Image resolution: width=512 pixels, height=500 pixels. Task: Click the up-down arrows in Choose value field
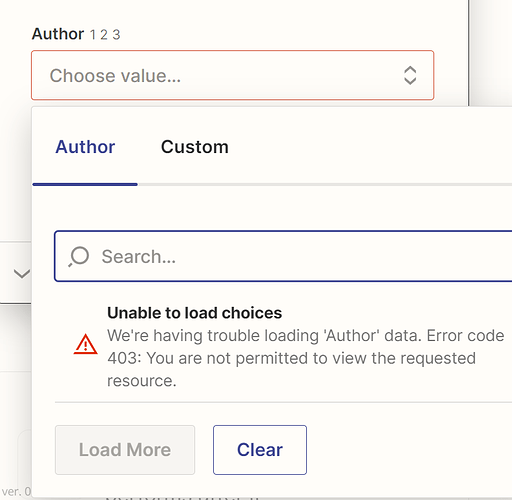(410, 75)
